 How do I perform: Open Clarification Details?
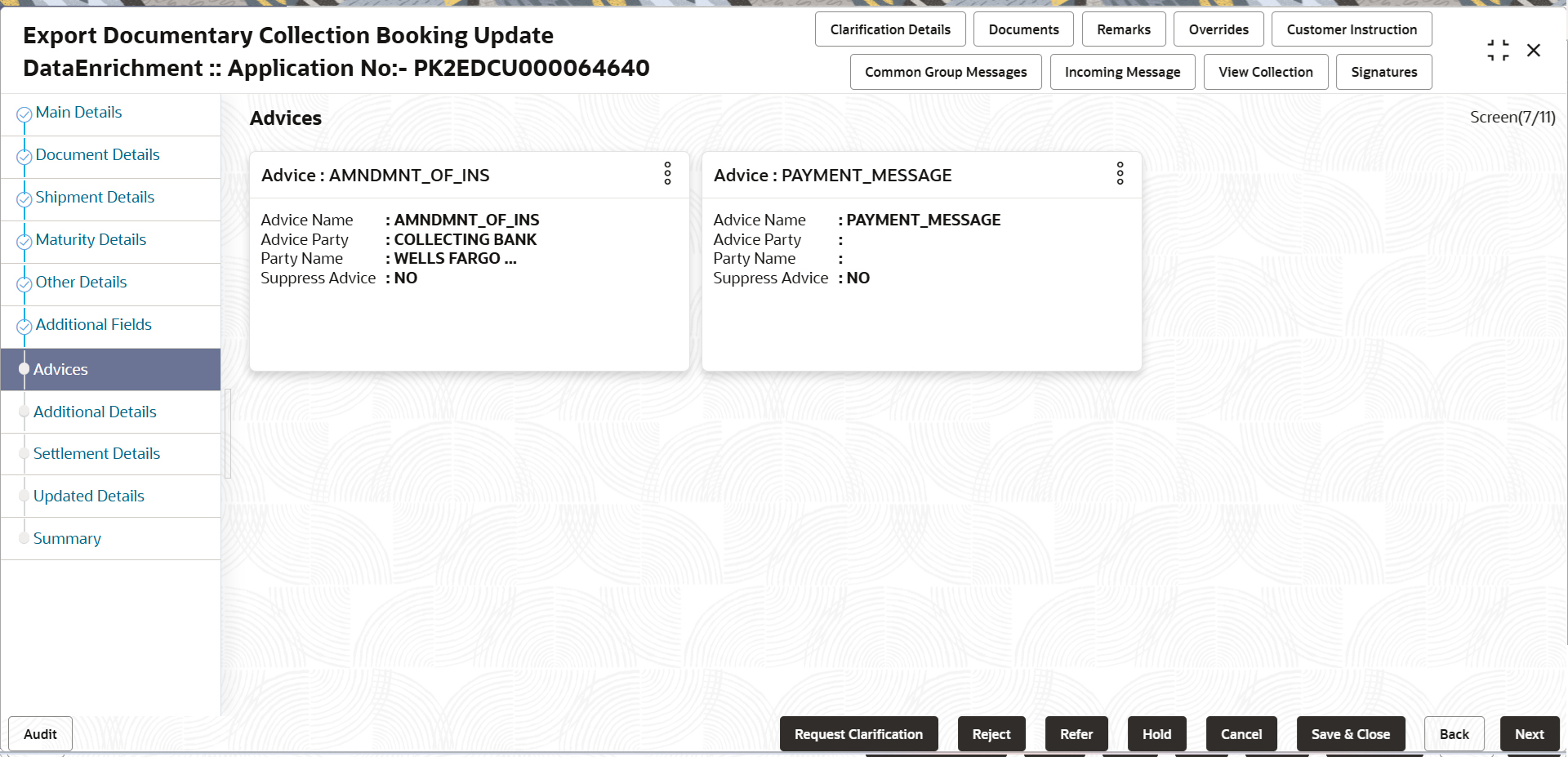tap(890, 29)
